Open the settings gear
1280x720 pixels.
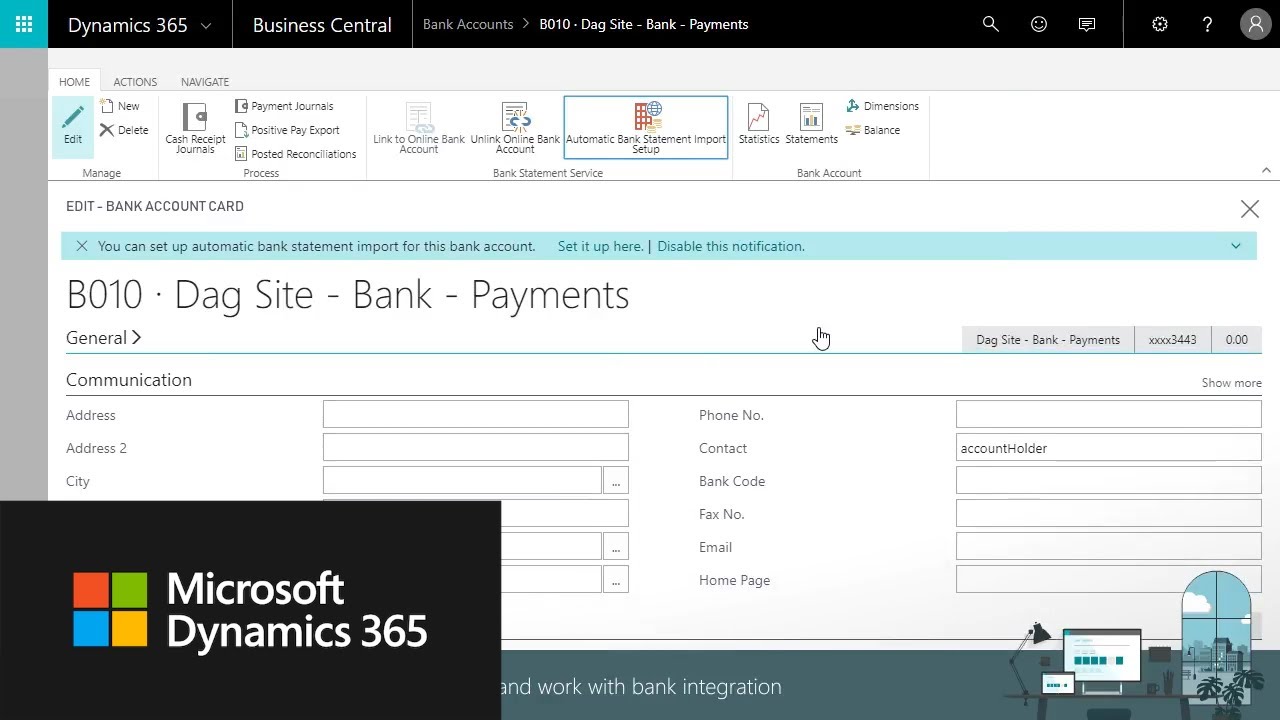pos(1160,24)
